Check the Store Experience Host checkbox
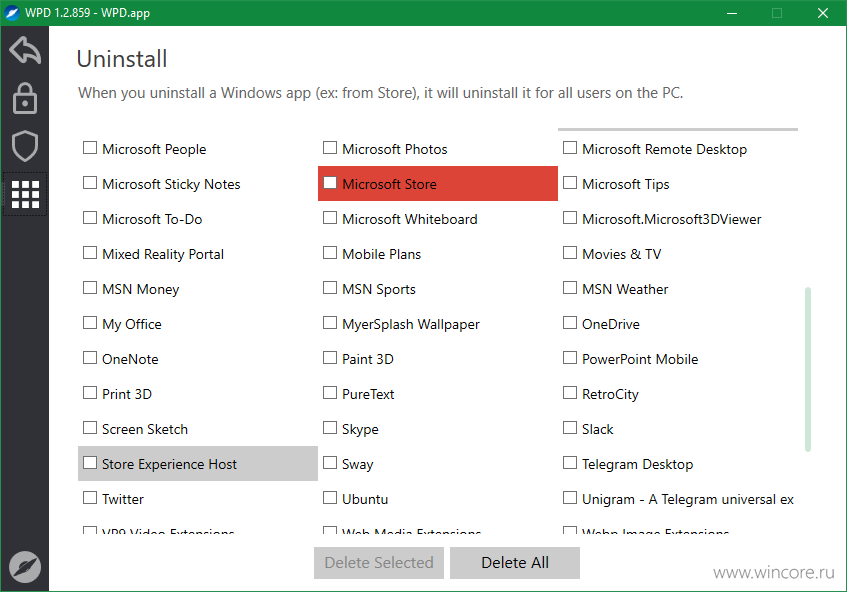The width and height of the screenshot is (847, 592). pos(90,463)
